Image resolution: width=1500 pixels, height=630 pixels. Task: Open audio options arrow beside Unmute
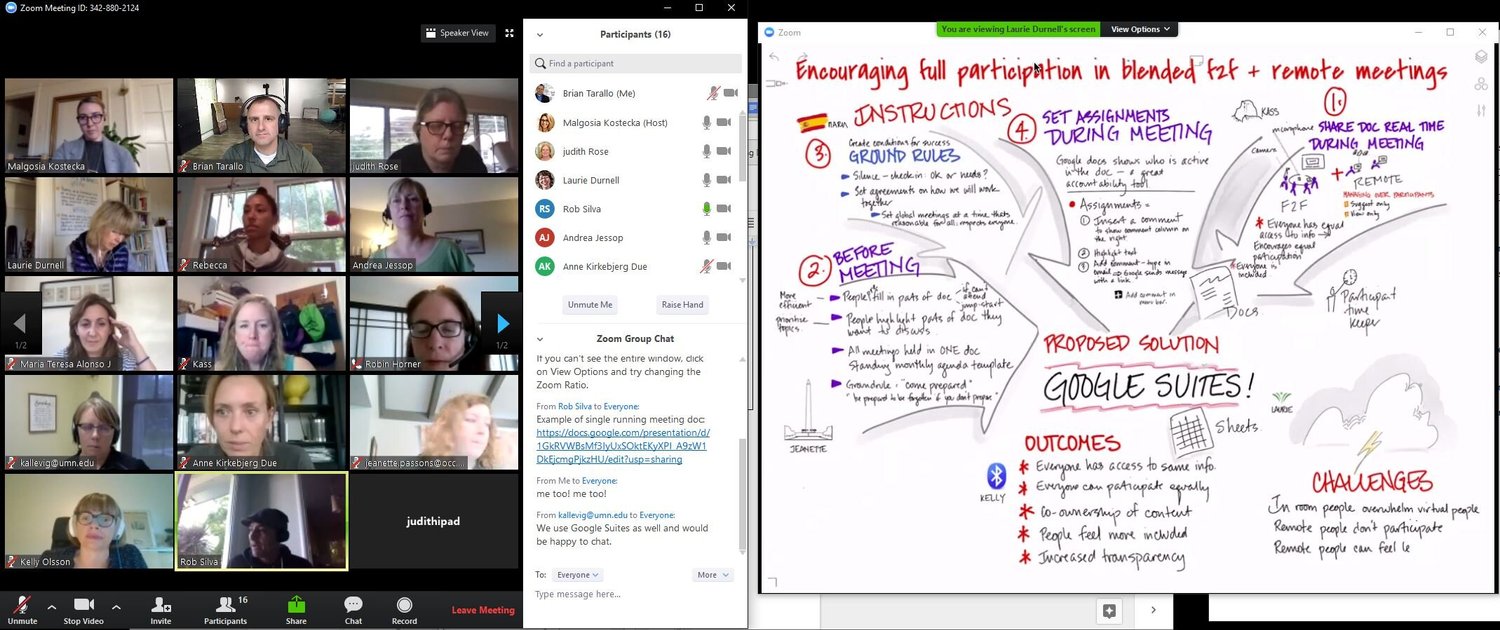[51, 607]
